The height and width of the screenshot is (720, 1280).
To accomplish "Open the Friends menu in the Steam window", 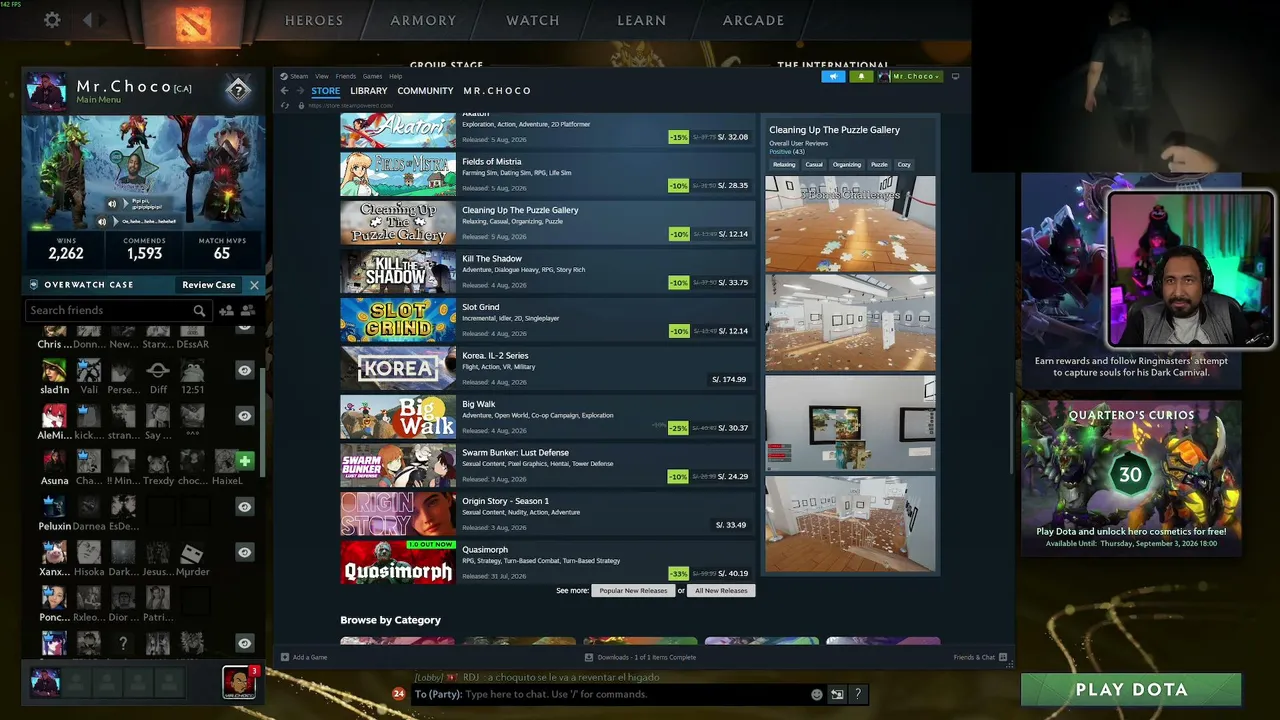I will coord(346,76).
